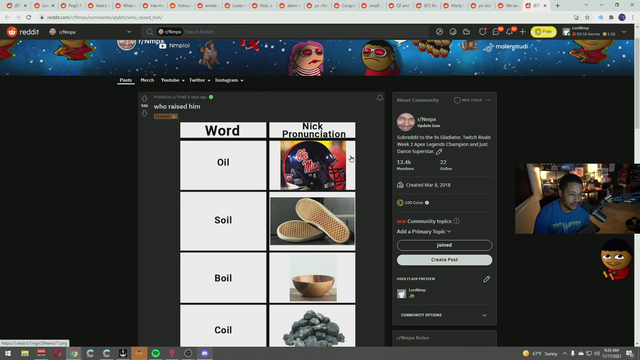Viewport: 640px width, 360px height.
Task: Open the Merch tab
Action: (x=147, y=80)
